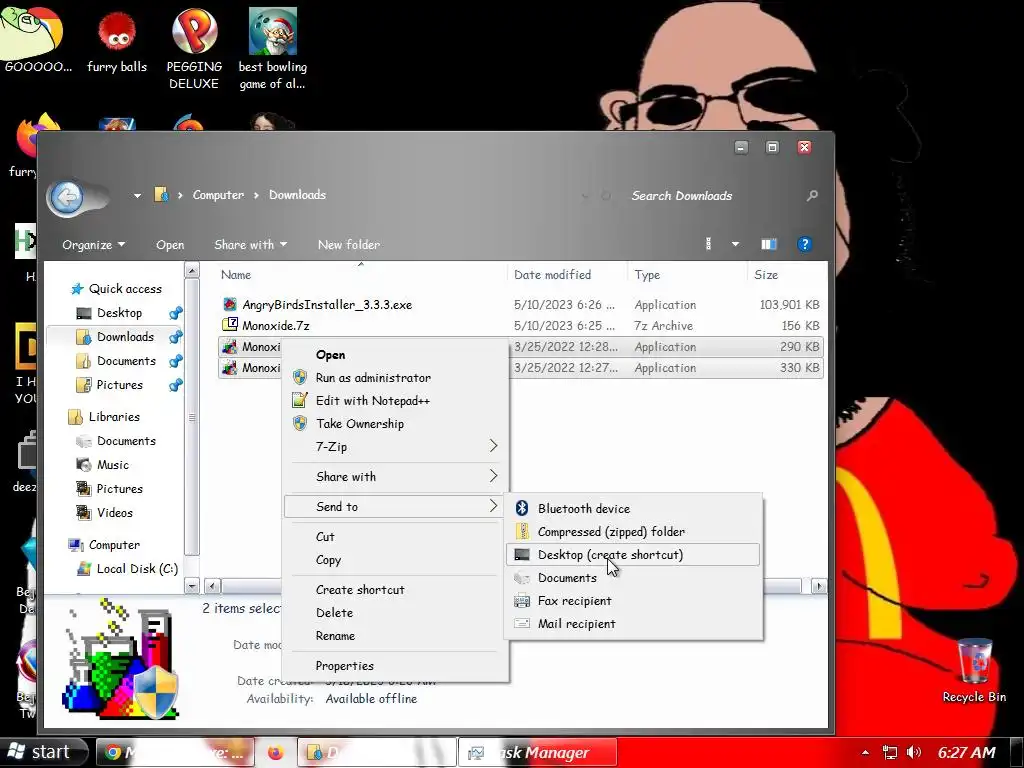This screenshot has height=768, width=1024.
Task: Click the network tray icon
Action: [889, 752]
